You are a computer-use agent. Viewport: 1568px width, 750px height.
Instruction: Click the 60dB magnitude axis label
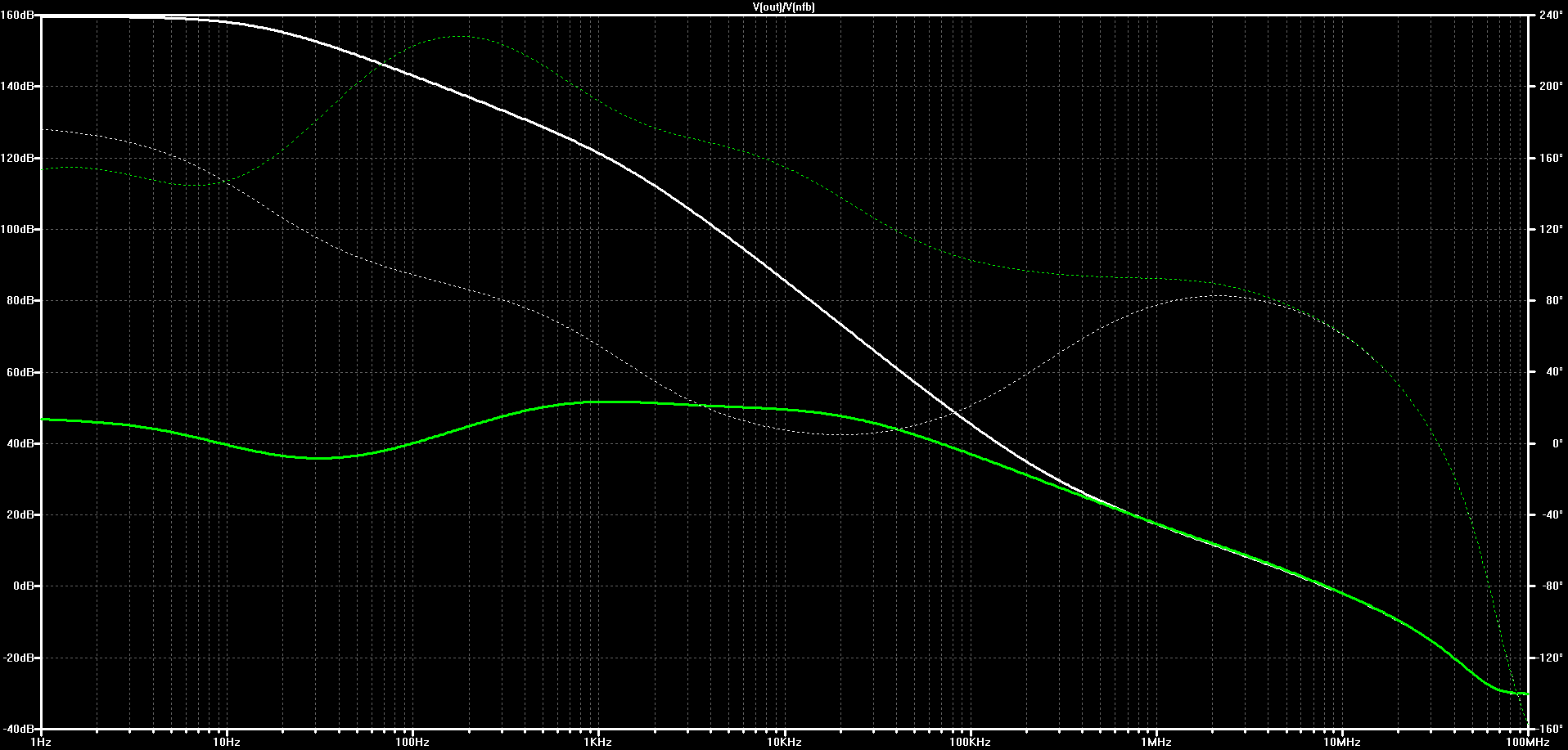coord(20,372)
